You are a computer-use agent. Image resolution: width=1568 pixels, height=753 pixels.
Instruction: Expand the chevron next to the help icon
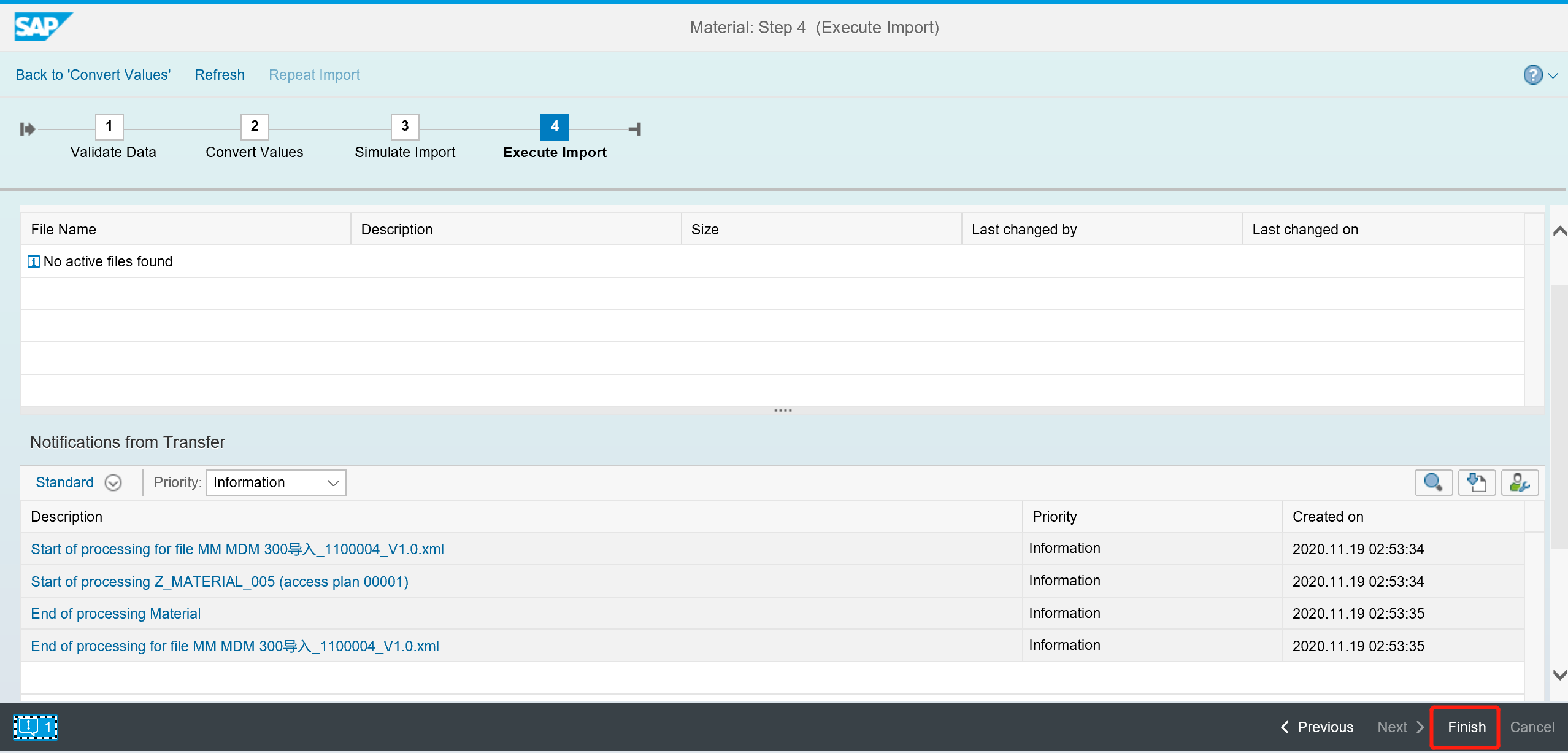click(x=1553, y=75)
